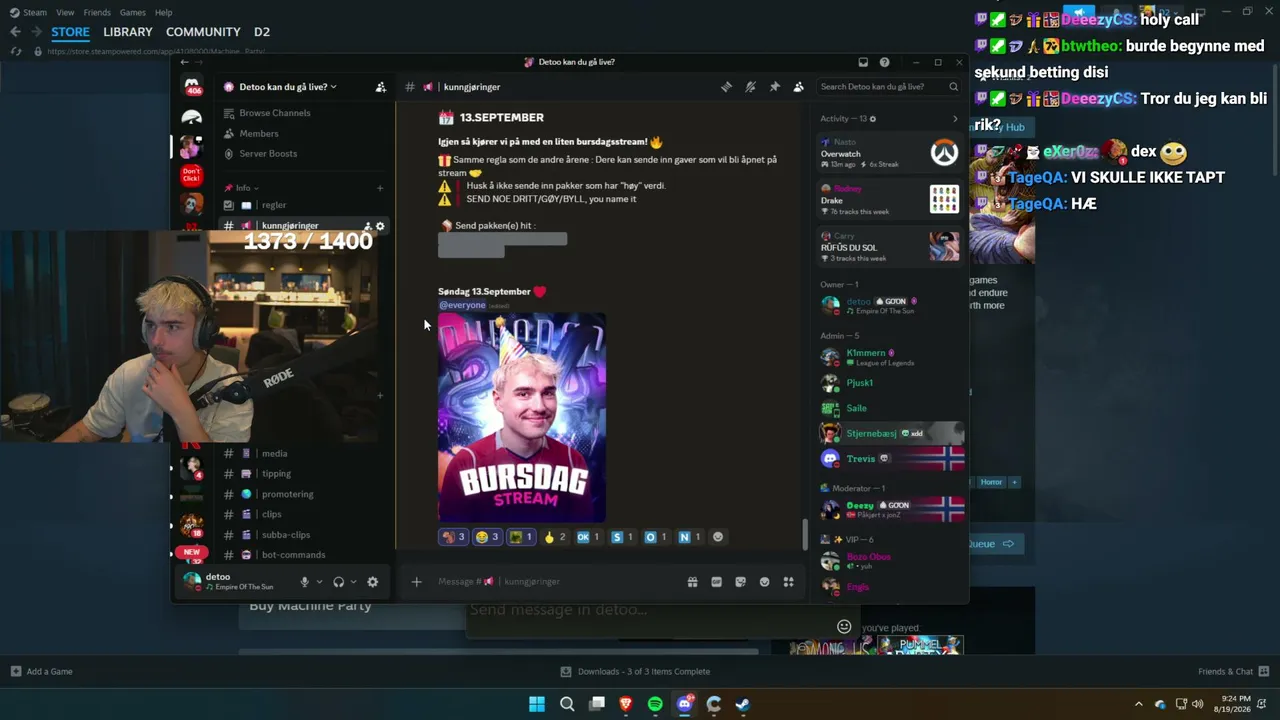
Task: Open the promotering channel
Action: [287, 494]
